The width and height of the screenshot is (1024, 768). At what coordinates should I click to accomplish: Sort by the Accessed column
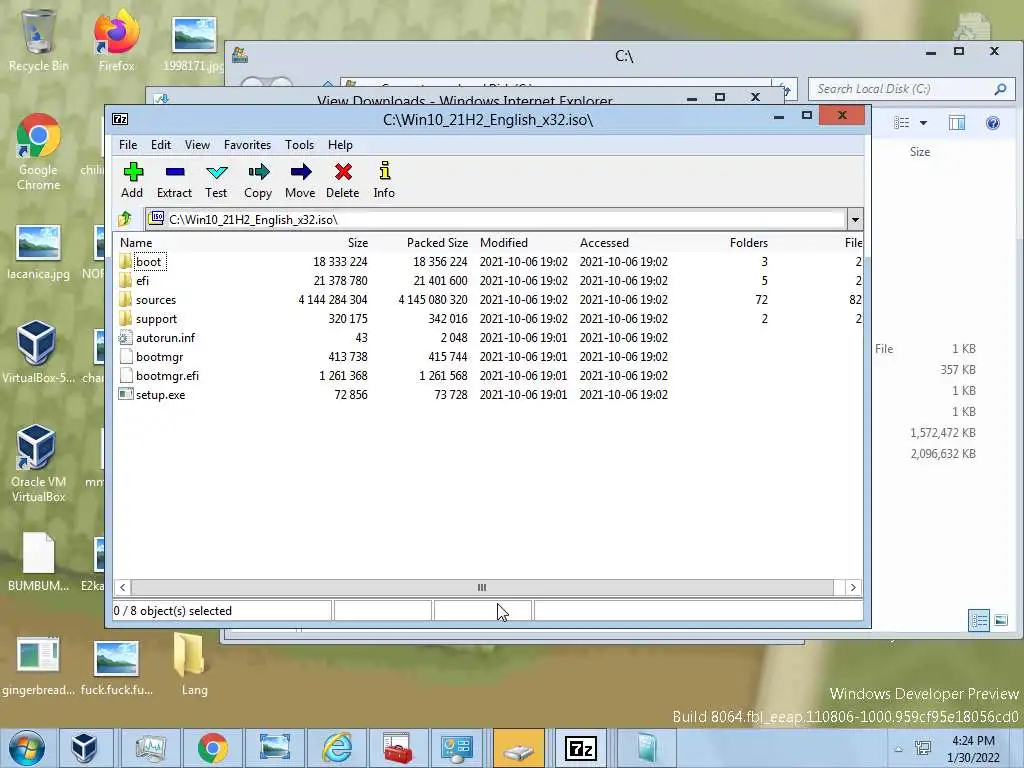point(604,243)
